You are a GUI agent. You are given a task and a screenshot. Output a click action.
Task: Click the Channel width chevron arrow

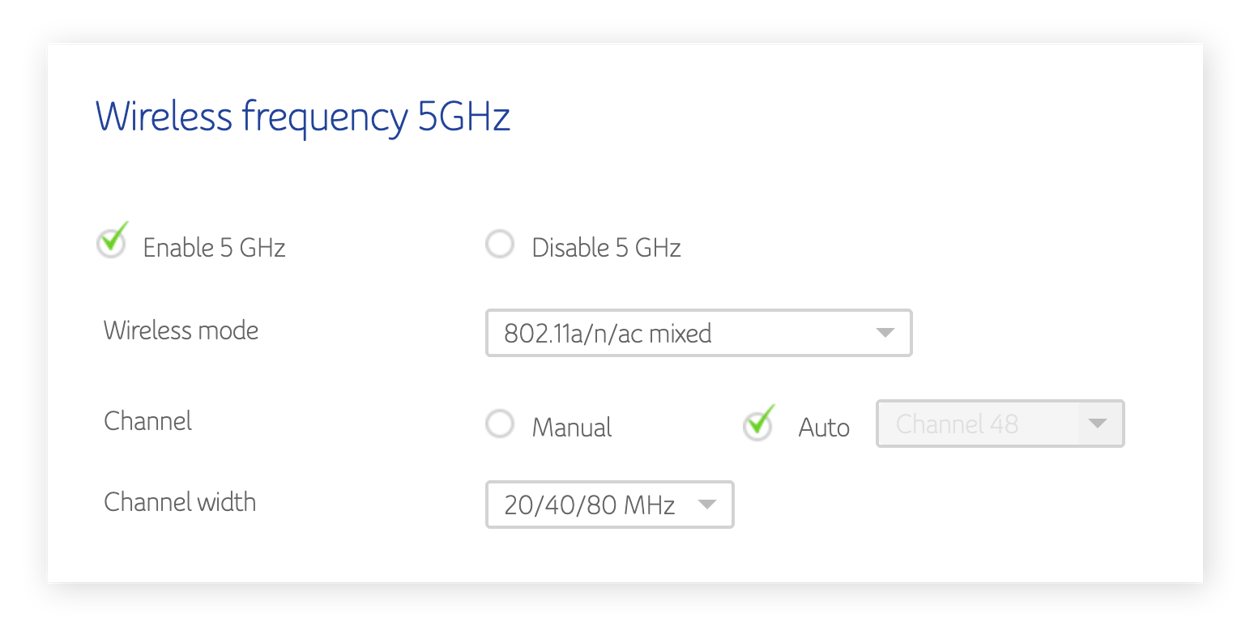(x=707, y=505)
